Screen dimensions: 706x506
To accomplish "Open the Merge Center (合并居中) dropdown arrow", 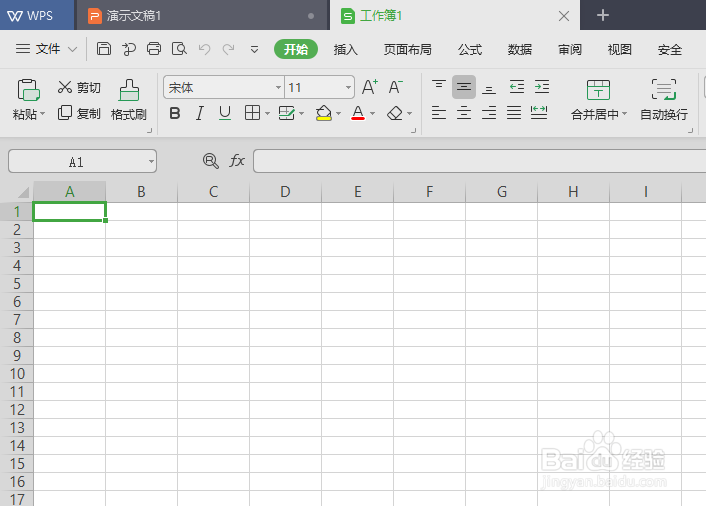I will point(625,114).
